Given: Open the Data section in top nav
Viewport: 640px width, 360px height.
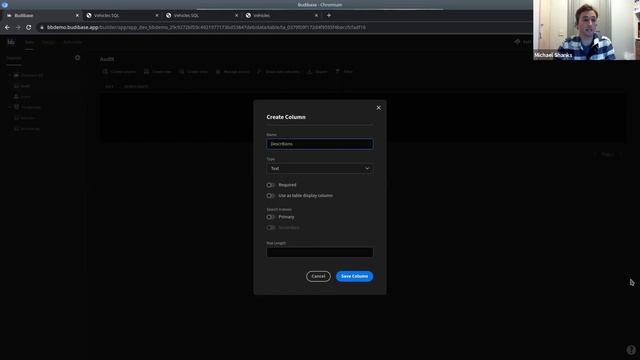Looking at the screenshot, I should point(29,42).
